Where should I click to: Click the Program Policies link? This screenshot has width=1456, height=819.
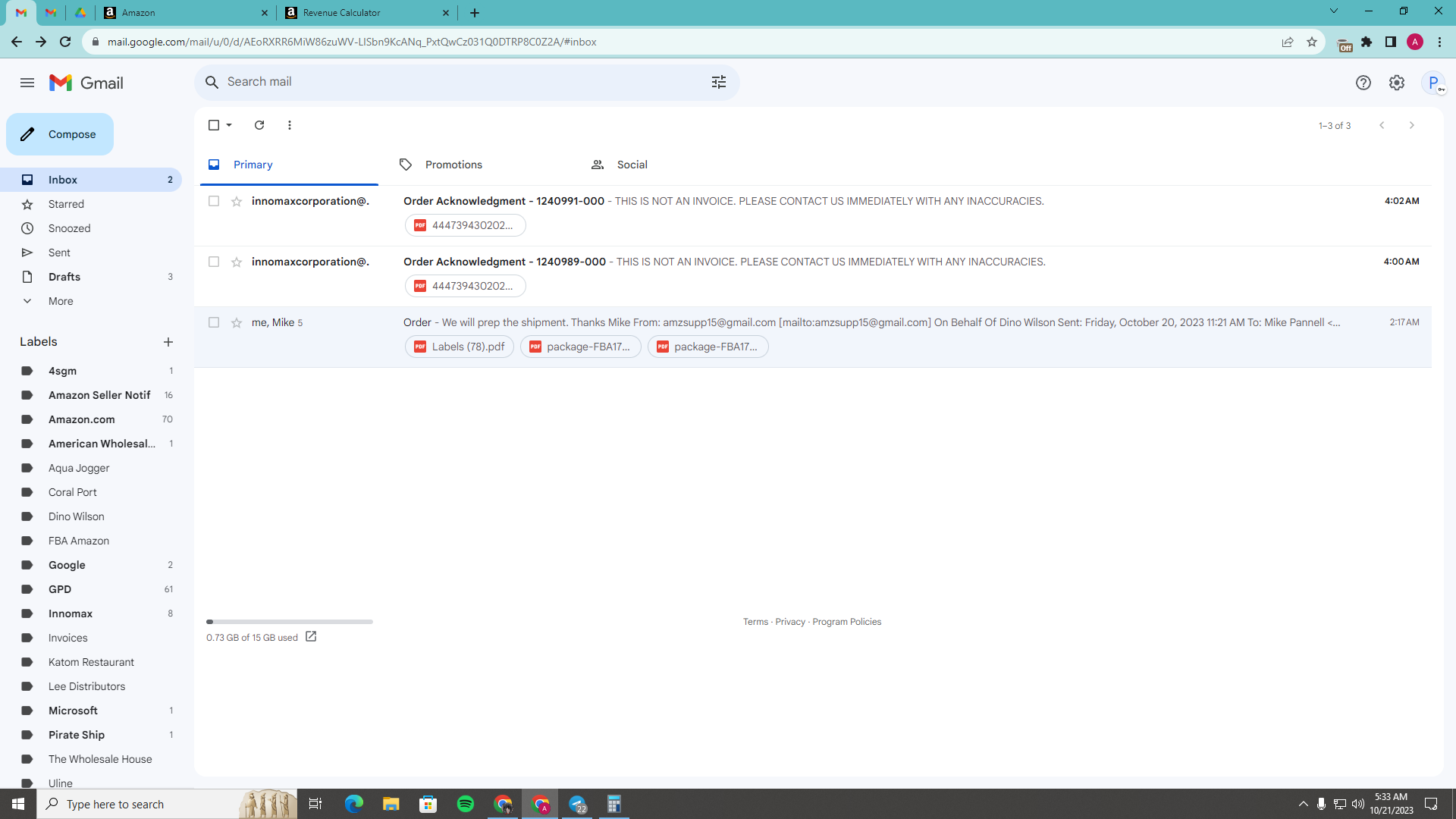(846, 622)
